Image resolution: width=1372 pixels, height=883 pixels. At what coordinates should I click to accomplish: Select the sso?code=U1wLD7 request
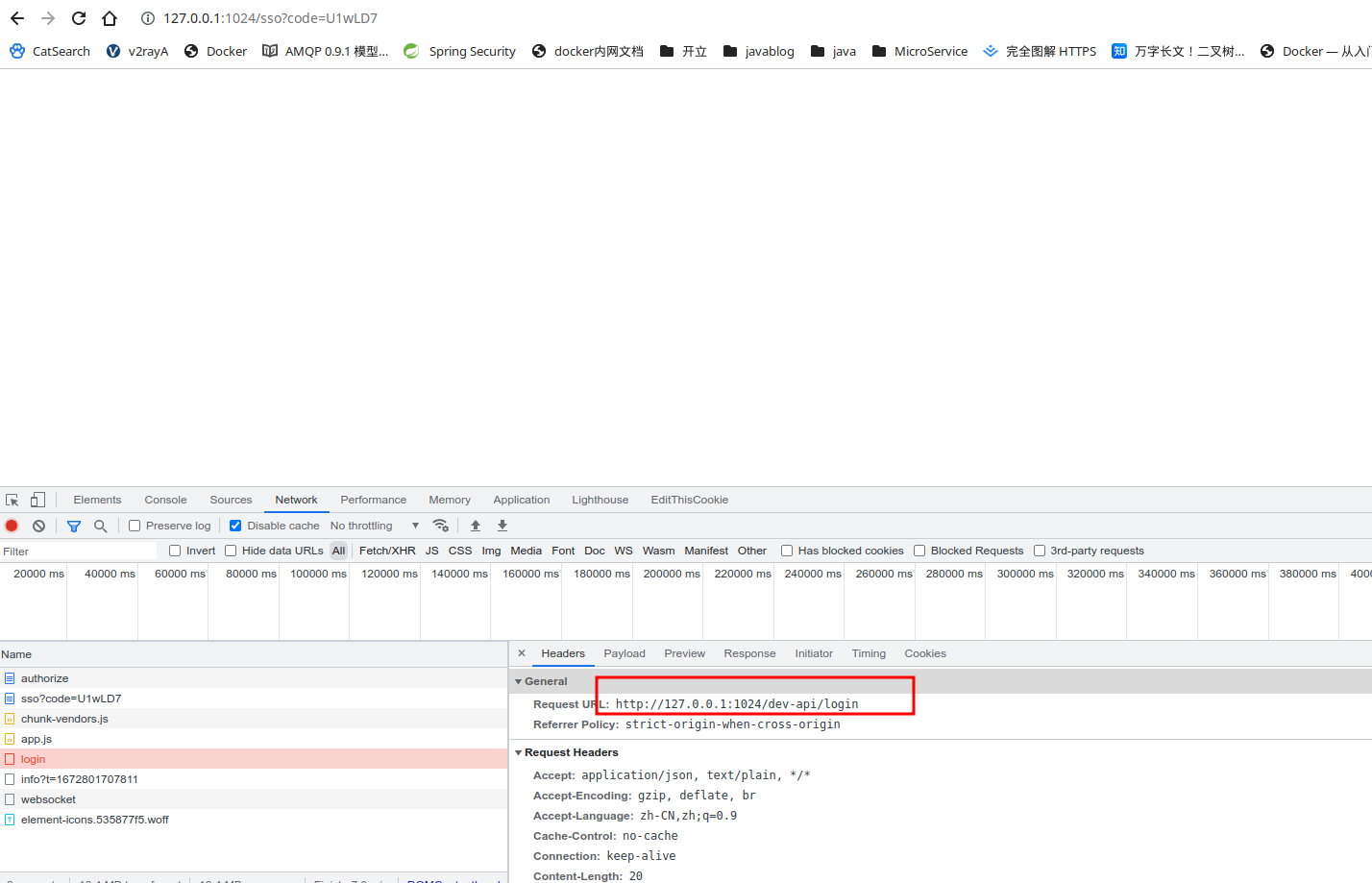(254, 699)
